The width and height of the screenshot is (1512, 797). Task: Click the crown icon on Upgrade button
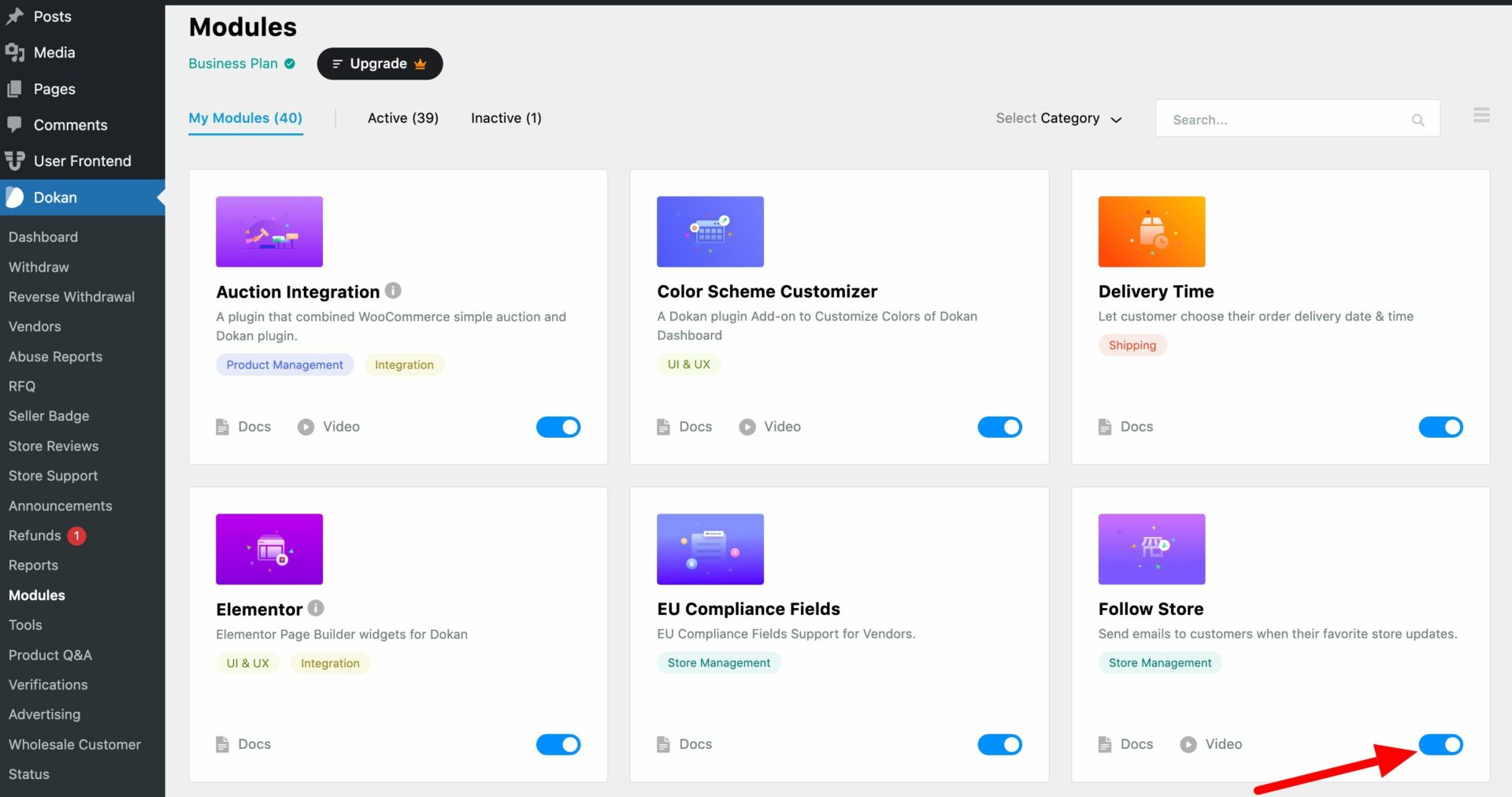click(x=420, y=64)
